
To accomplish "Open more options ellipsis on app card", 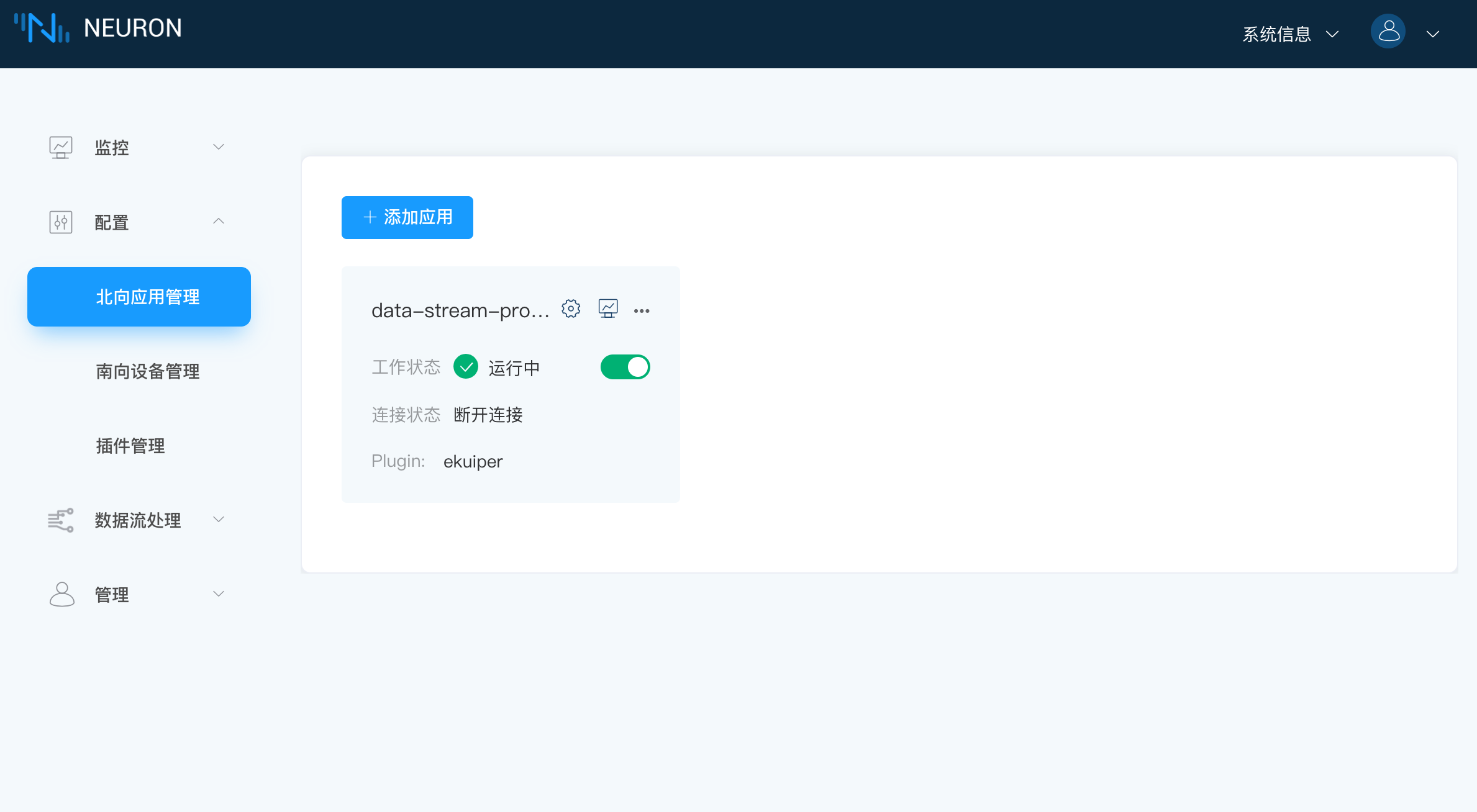I will point(642,310).
